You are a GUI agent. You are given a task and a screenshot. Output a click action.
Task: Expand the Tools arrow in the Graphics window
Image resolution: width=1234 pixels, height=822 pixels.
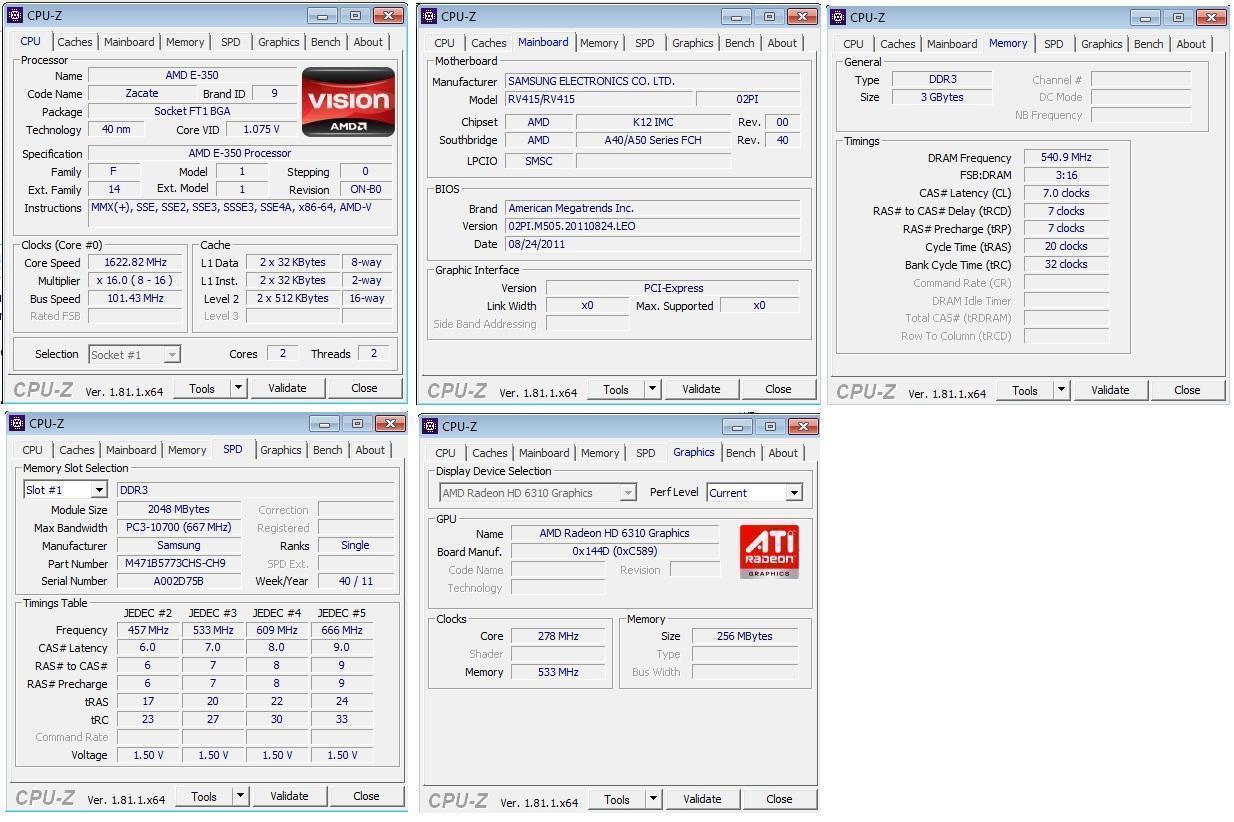(x=653, y=799)
